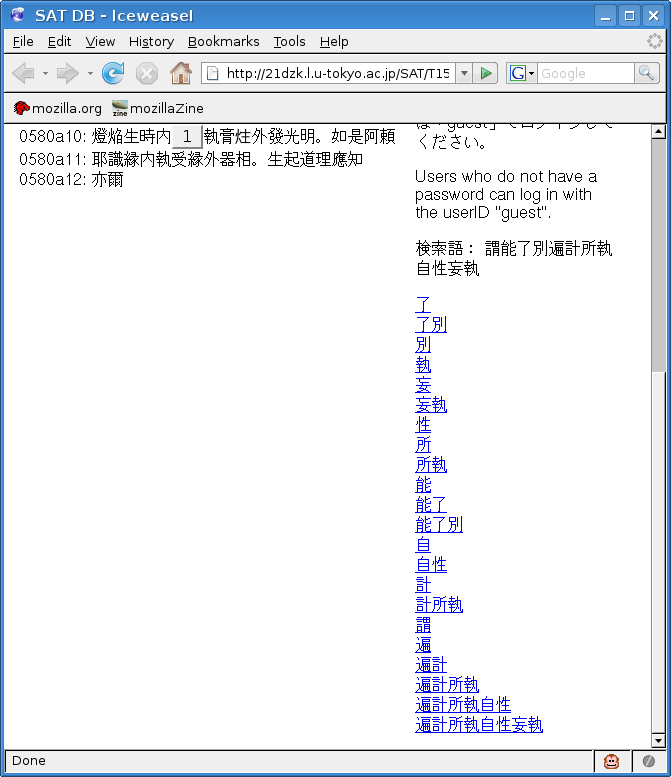Click the Forward navigation arrow
The width and height of the screenshot is (671, 777).
pyautogui.click(x=67, y=73)
